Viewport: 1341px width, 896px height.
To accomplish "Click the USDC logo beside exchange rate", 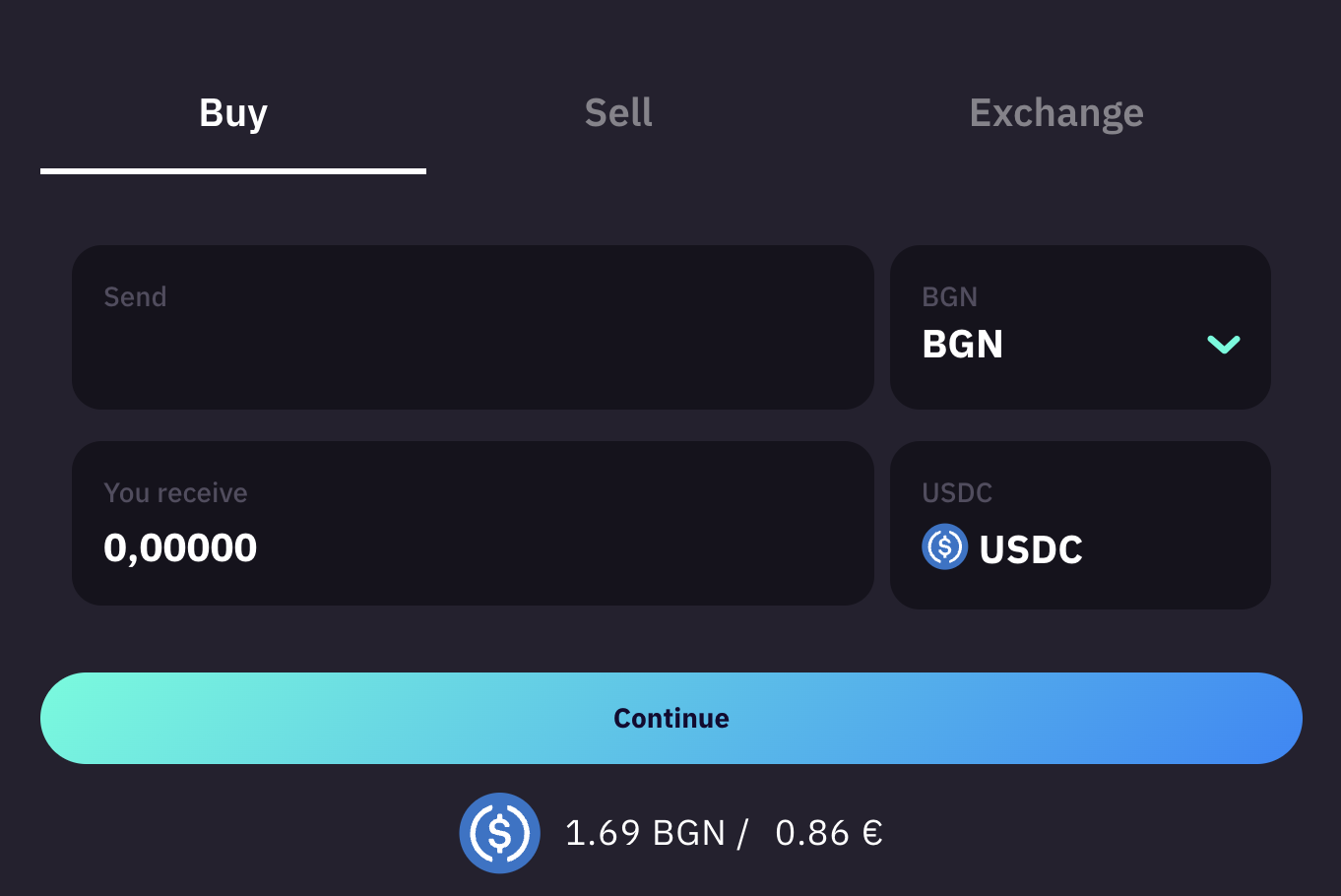I will click(500, 833).
